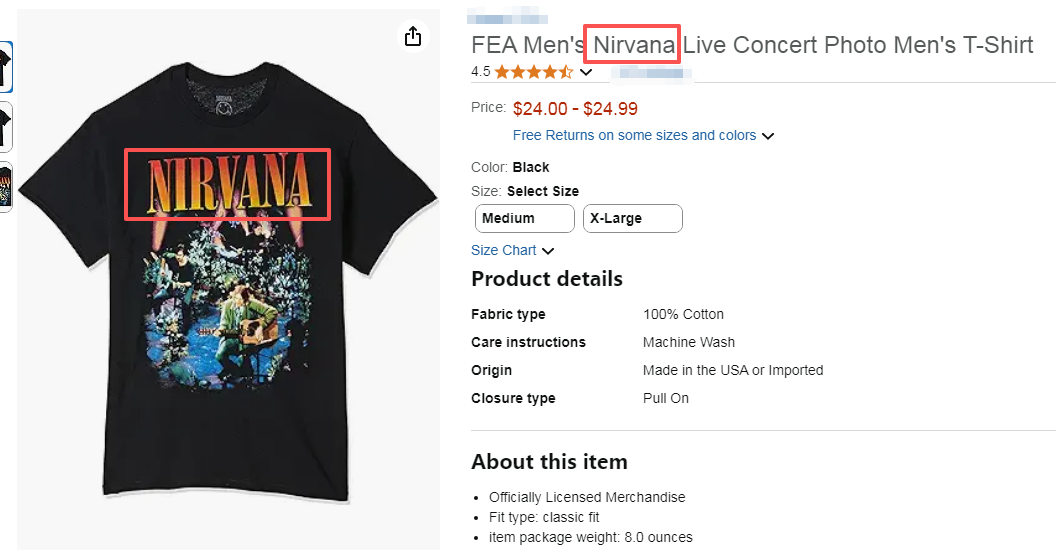Click the $24.00 - $24.99 price
The width and height of the screenshot is (1056, 550).
pyautogui.click(x=575, y=109)
